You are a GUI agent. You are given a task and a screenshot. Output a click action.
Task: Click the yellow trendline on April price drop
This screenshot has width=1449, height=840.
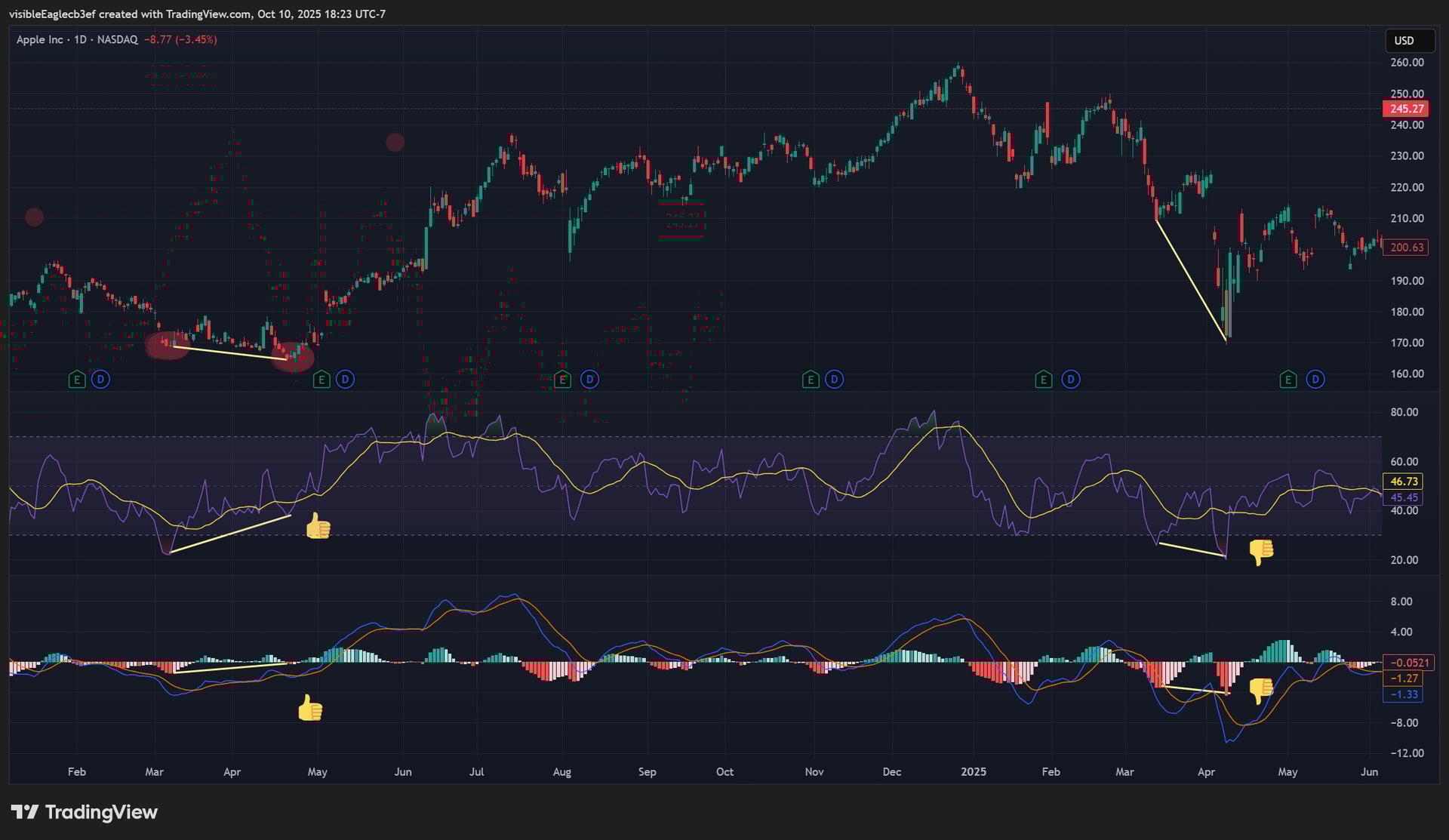(1191, 280)
